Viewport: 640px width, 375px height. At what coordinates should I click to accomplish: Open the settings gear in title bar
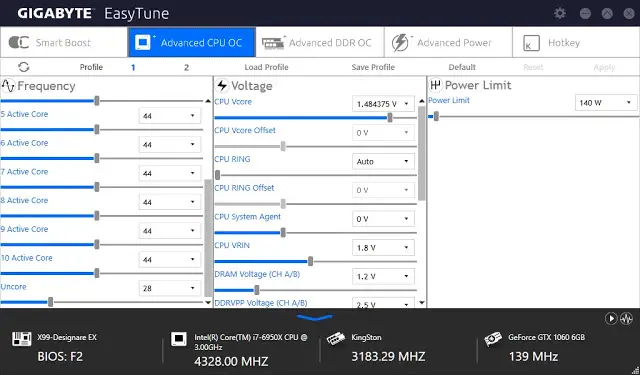tap(560, 13)
